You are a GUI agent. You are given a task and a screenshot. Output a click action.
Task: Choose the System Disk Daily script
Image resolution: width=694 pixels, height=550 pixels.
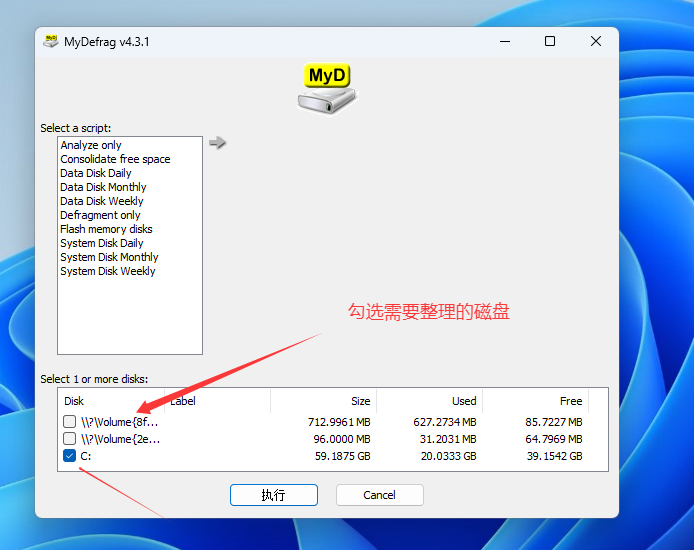click(102, 243)
